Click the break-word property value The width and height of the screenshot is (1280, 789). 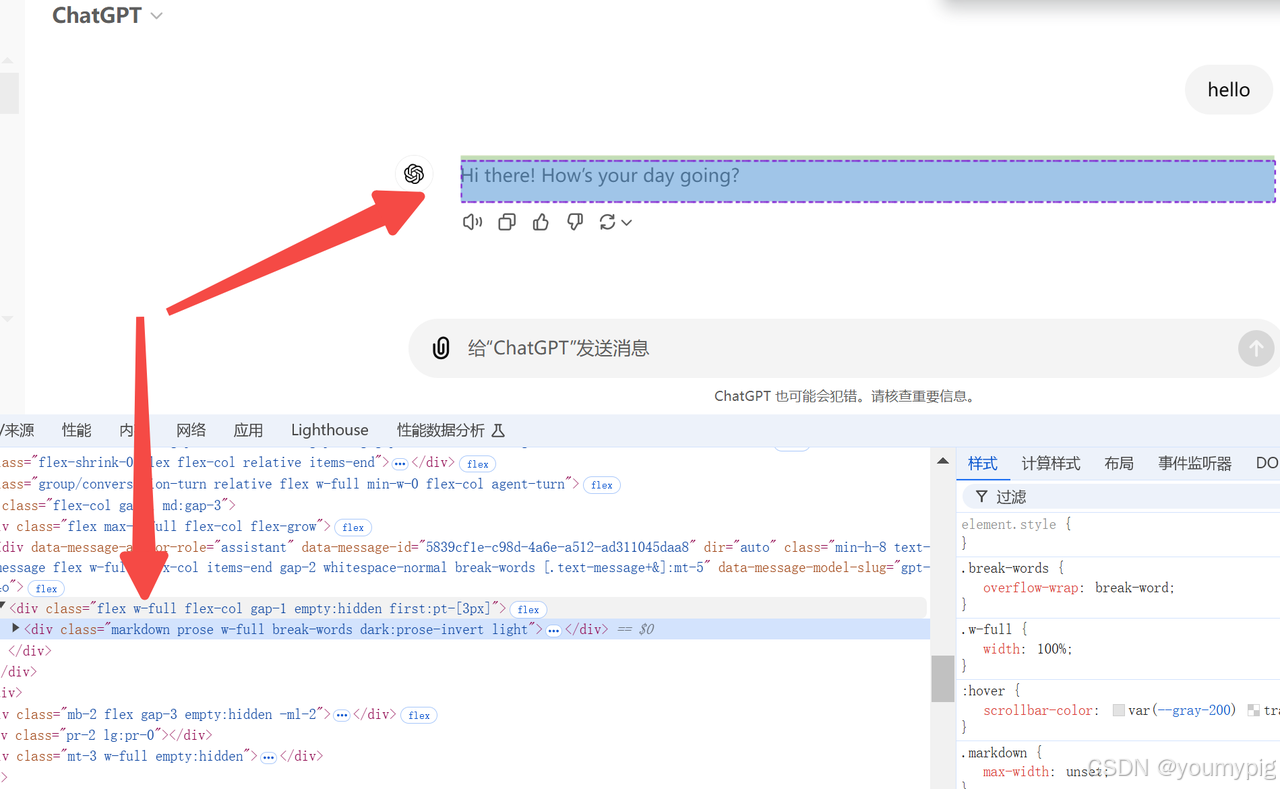(x=1134, y=588)
